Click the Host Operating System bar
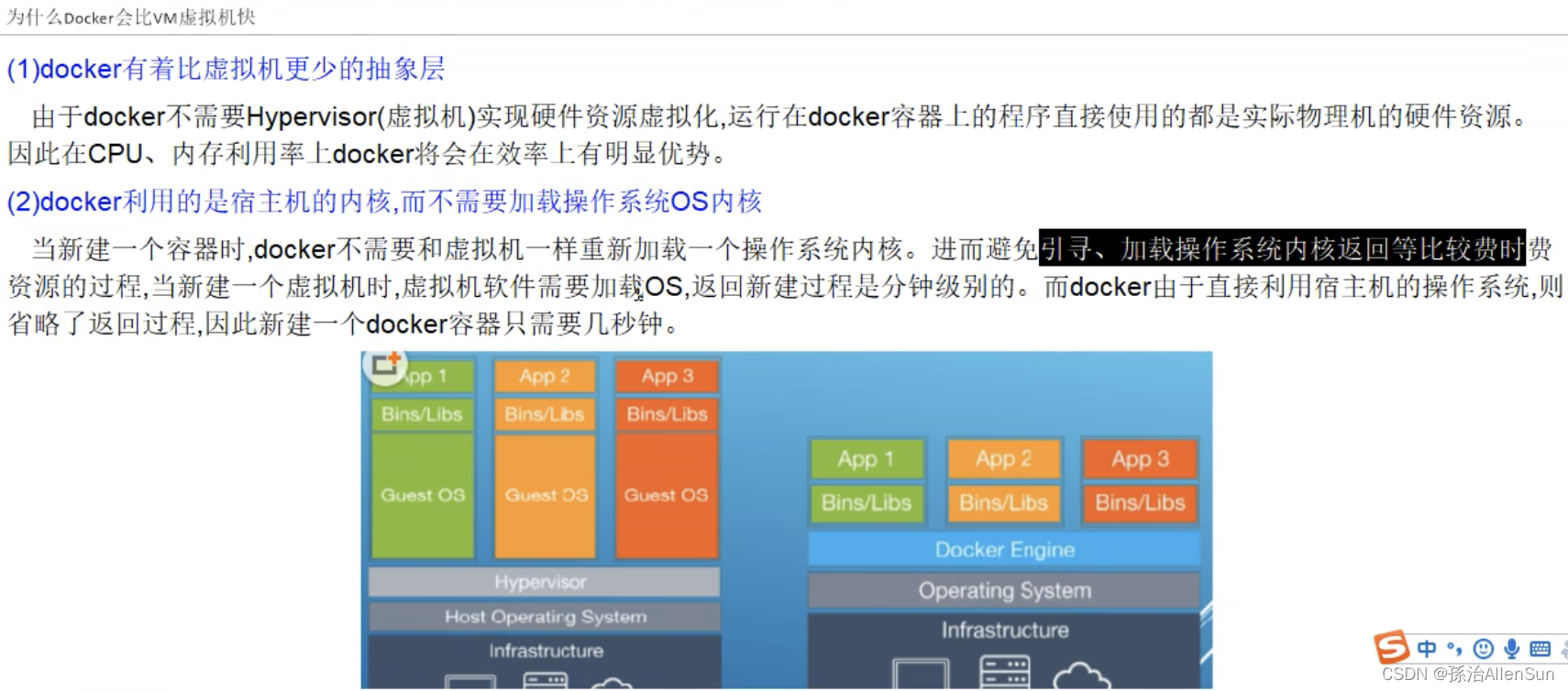This screenshot has height=691, width=1568. tap(545, 617)
